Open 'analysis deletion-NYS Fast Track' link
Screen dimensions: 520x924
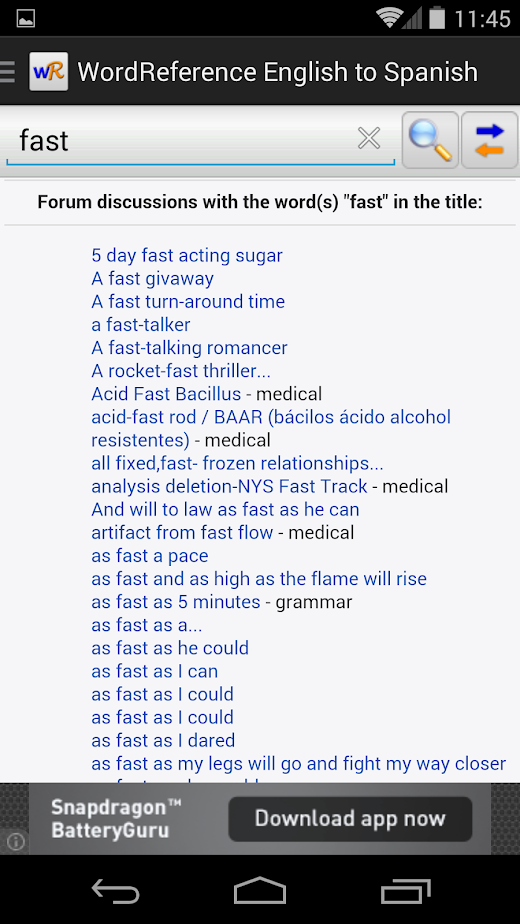tap(229, 486)
